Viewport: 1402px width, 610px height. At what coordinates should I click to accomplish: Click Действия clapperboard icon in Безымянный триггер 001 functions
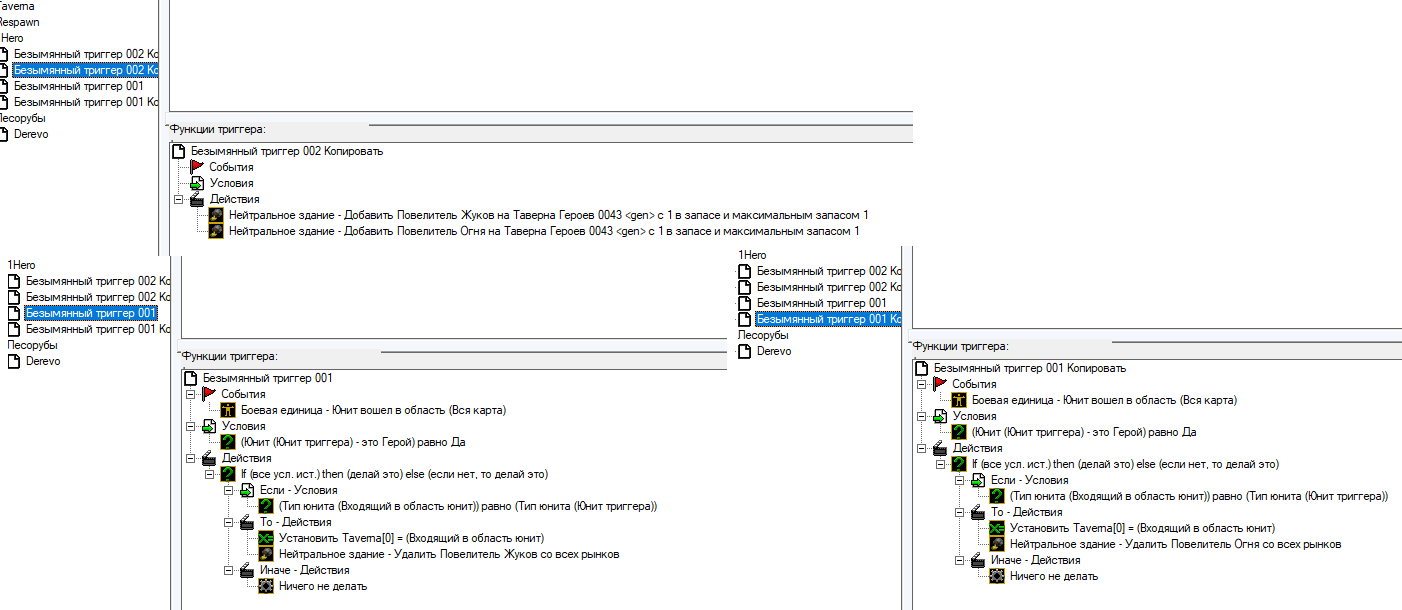(209, 458)
